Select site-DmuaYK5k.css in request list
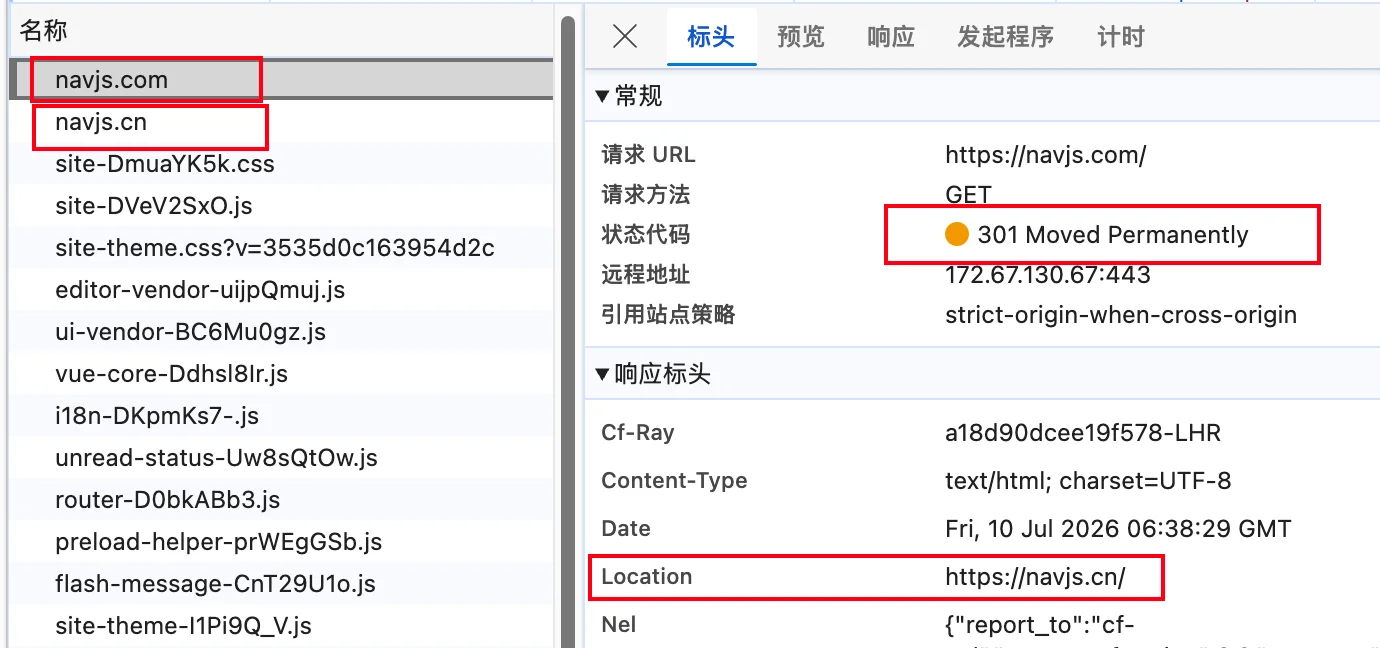 (x=282, y=164)
